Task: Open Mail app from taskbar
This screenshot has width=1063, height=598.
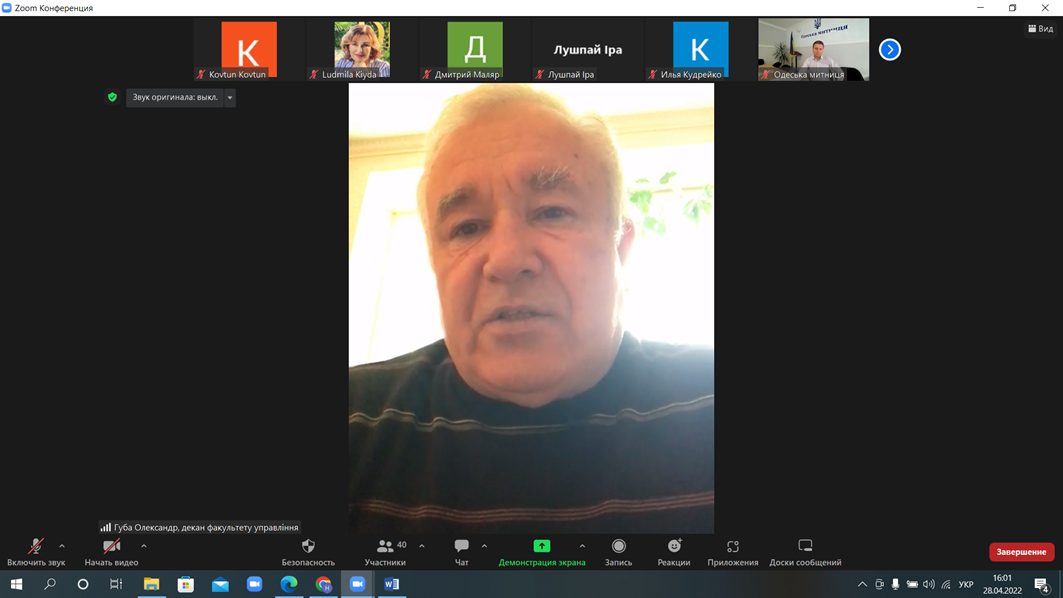Action: pos(220,584)
